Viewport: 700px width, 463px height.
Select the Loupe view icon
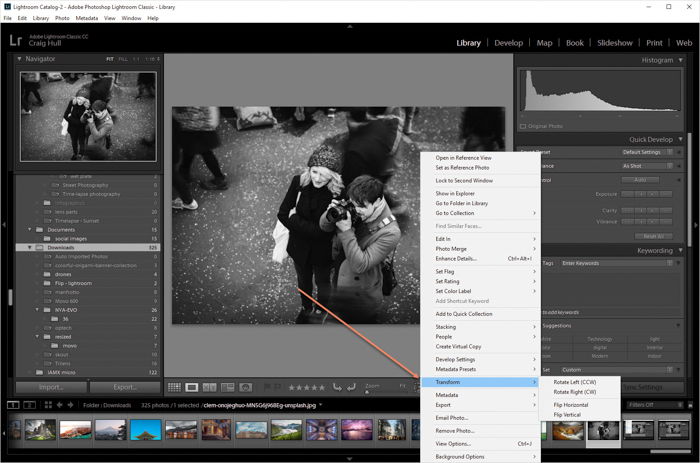pos(192,387)
